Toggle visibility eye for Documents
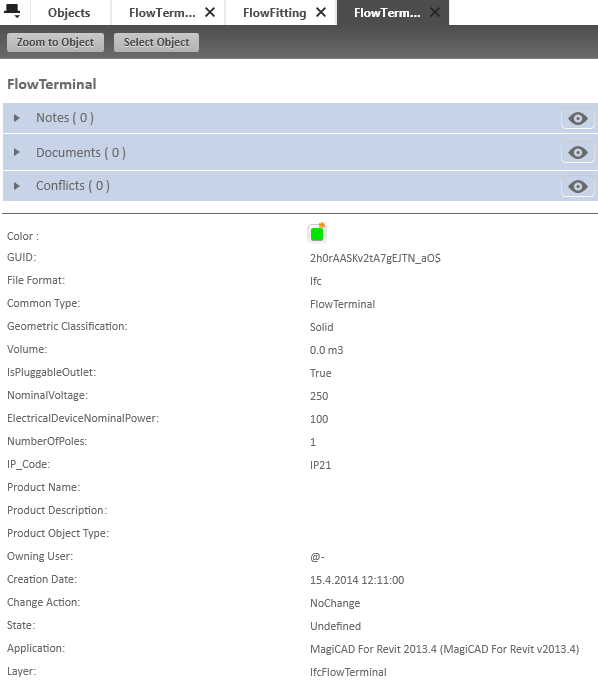The width and height of the screenshot is (598, 698). point(578,153)
